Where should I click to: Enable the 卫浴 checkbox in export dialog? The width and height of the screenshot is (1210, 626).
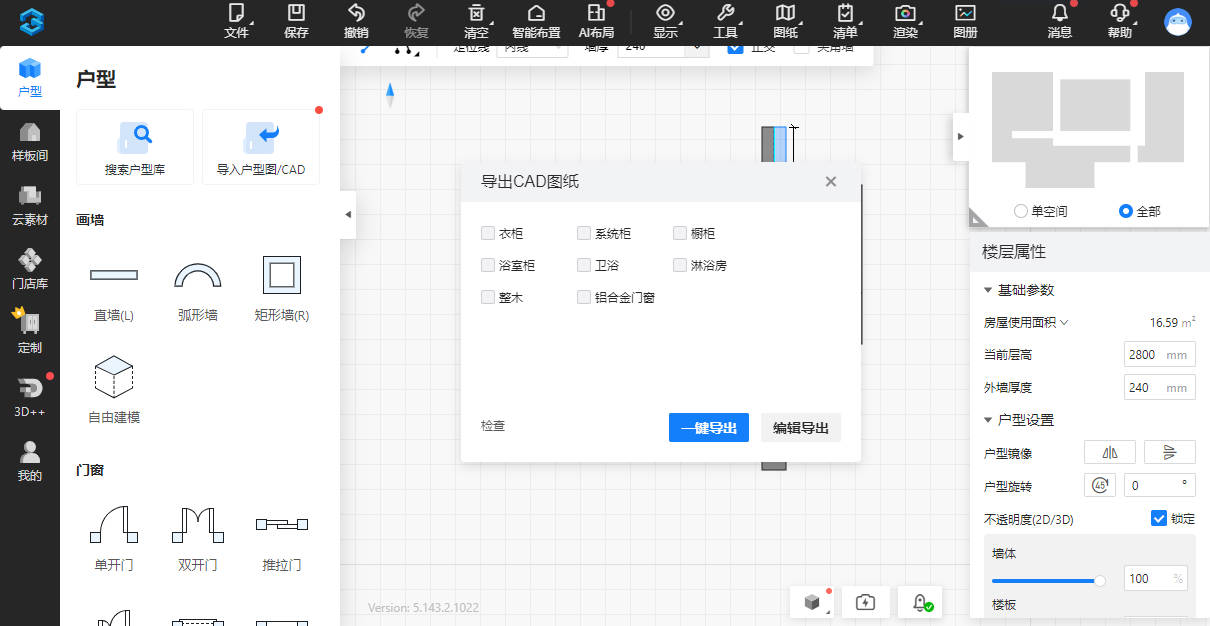584,264
